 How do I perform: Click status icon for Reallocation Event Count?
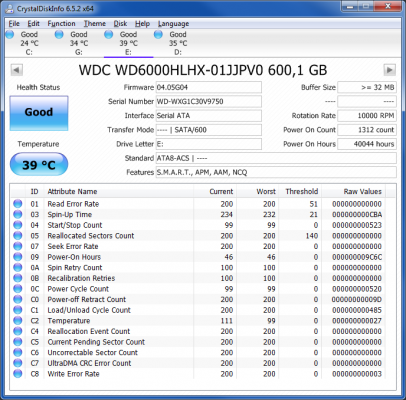click(x=18, y=331)
